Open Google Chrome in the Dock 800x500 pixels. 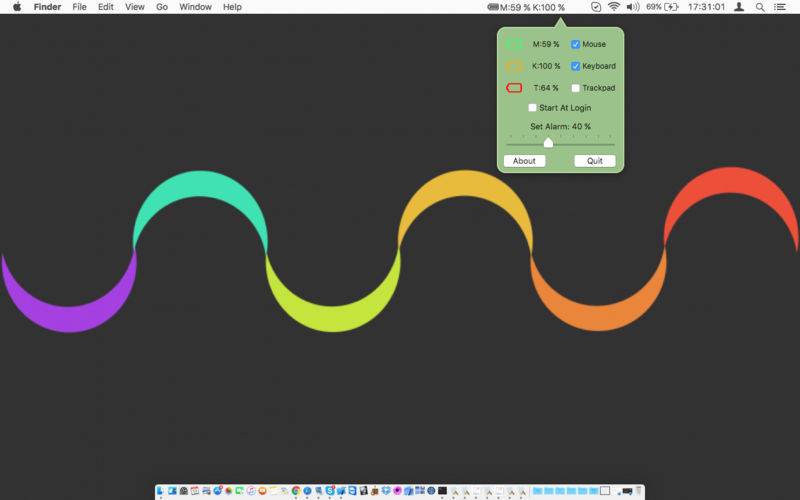coord(296,491)
